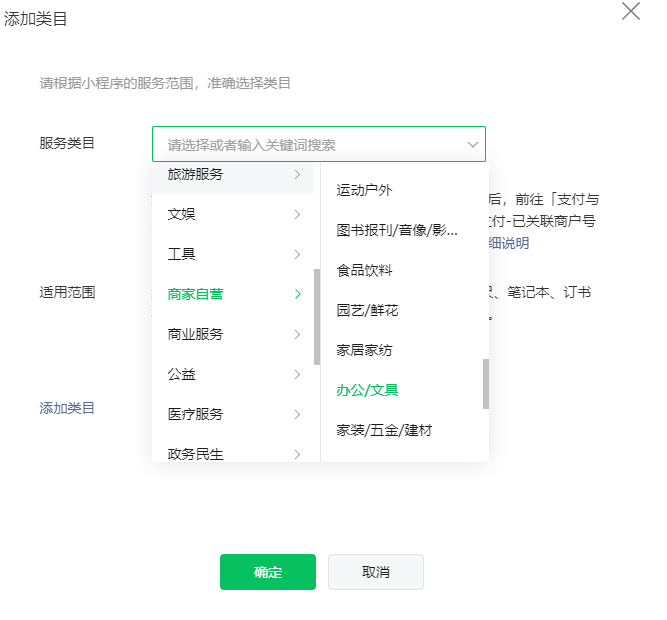The width and height of the screenshot is (667, 620).
Task: Expand the 医疗服务 category chevron
Action: [x=297, y=414]
